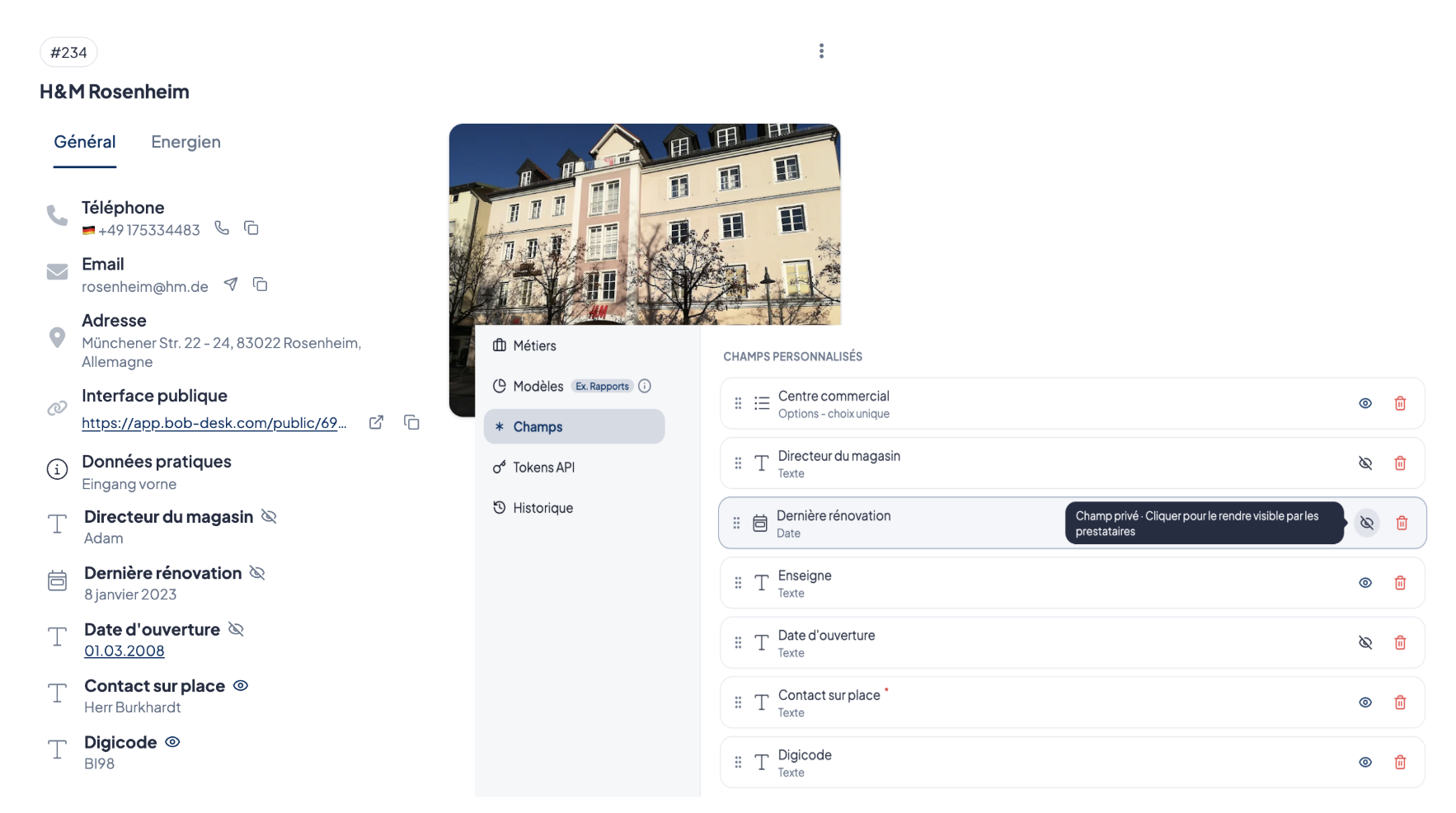Copy the email address rosenheim@hm.de
The image size is (1456, 813).
pos(261,284)
